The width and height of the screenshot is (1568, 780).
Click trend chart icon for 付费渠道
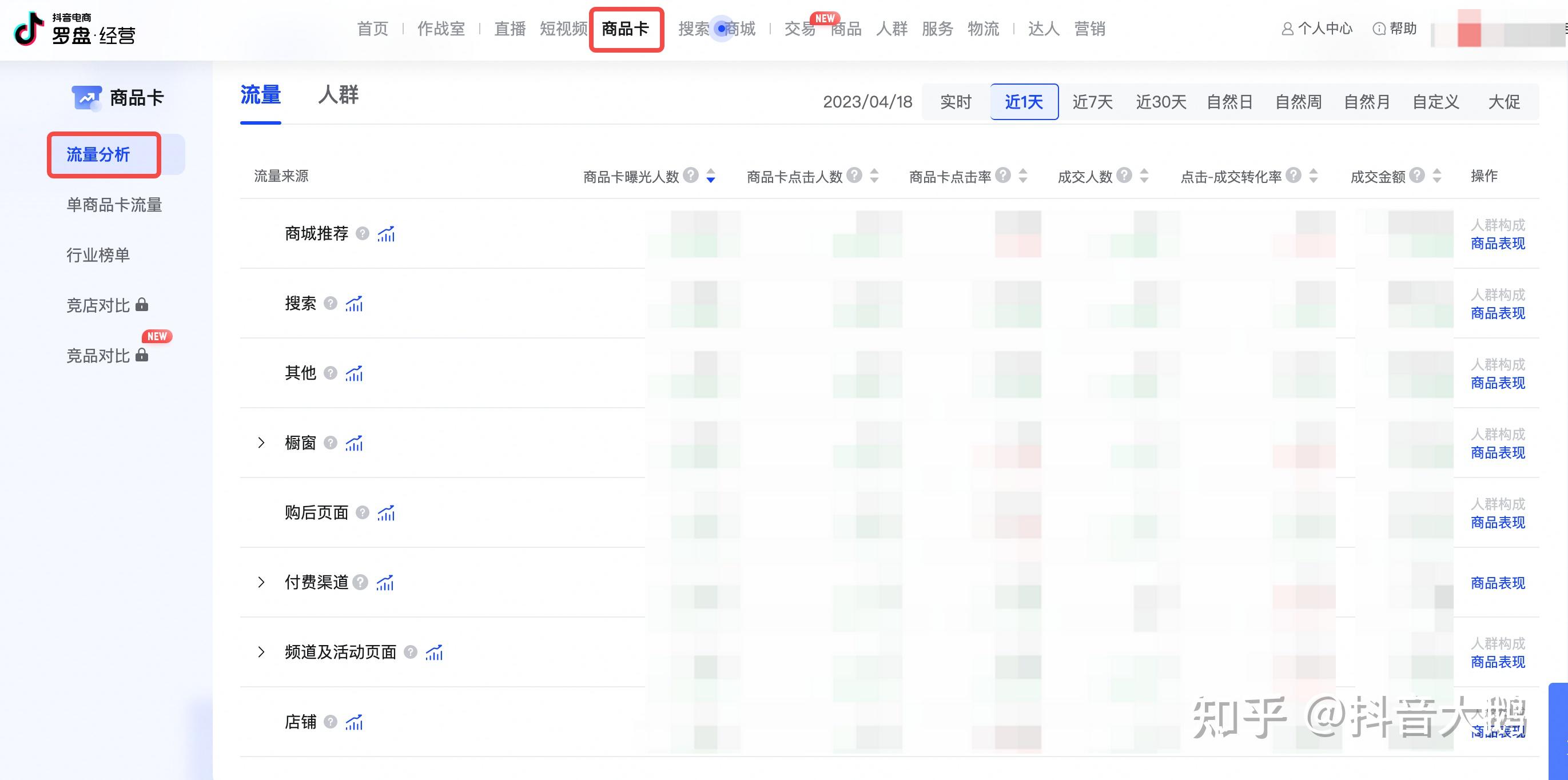point(385,583)
